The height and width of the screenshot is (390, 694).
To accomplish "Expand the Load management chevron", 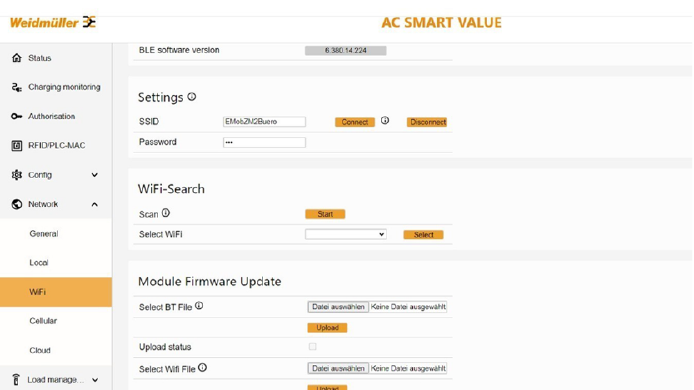I will [x=95, y=380].
